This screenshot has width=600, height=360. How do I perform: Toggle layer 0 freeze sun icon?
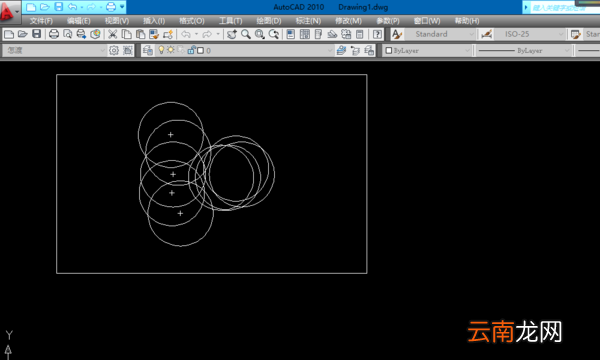coord(171,50)
